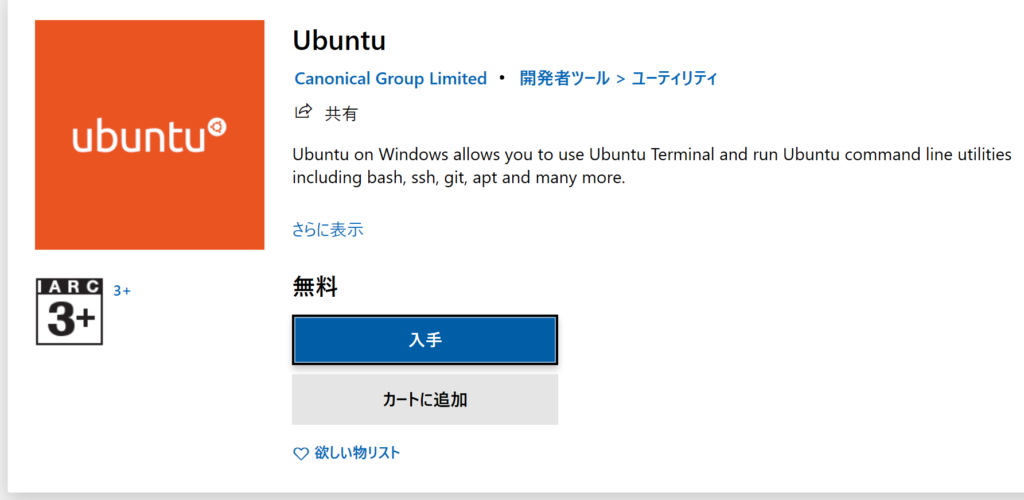Browse the ユーティリティ subcategory
Image resolution: width=1024 pixels, height=500 pixels.
pos(675,79)
